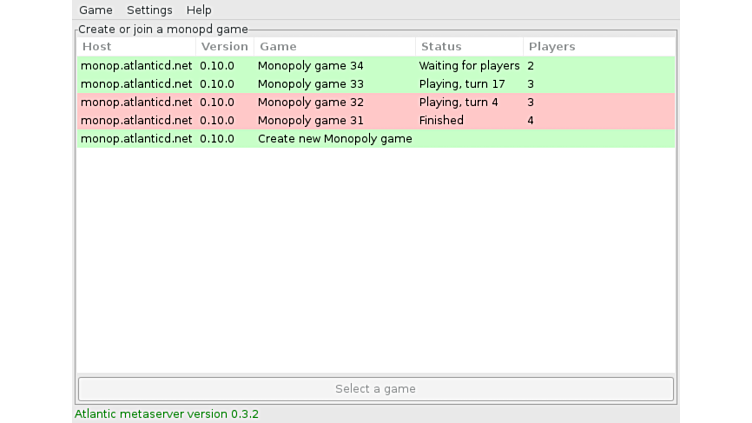Click version 0.10.0 in Monopoly game 33 row
The image size is (752, 423).
217,84
